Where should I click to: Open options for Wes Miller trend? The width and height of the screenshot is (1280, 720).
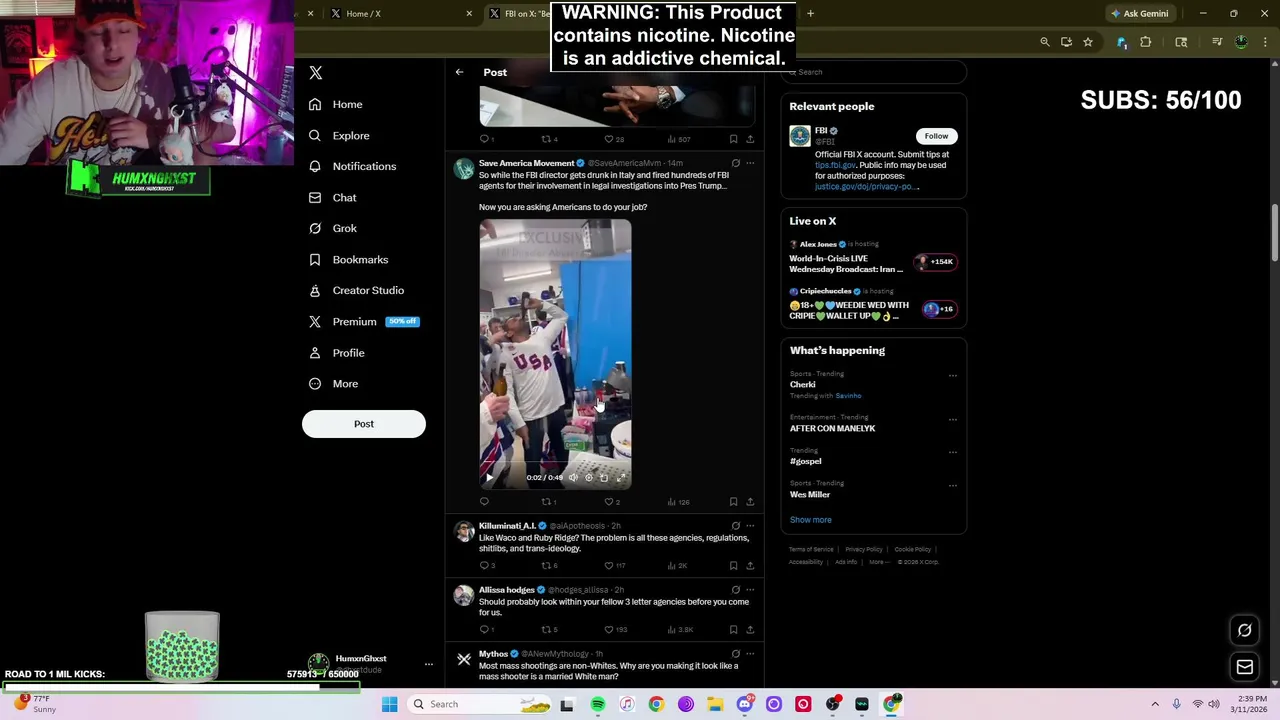pyautogui.click(x=952, y=485)
